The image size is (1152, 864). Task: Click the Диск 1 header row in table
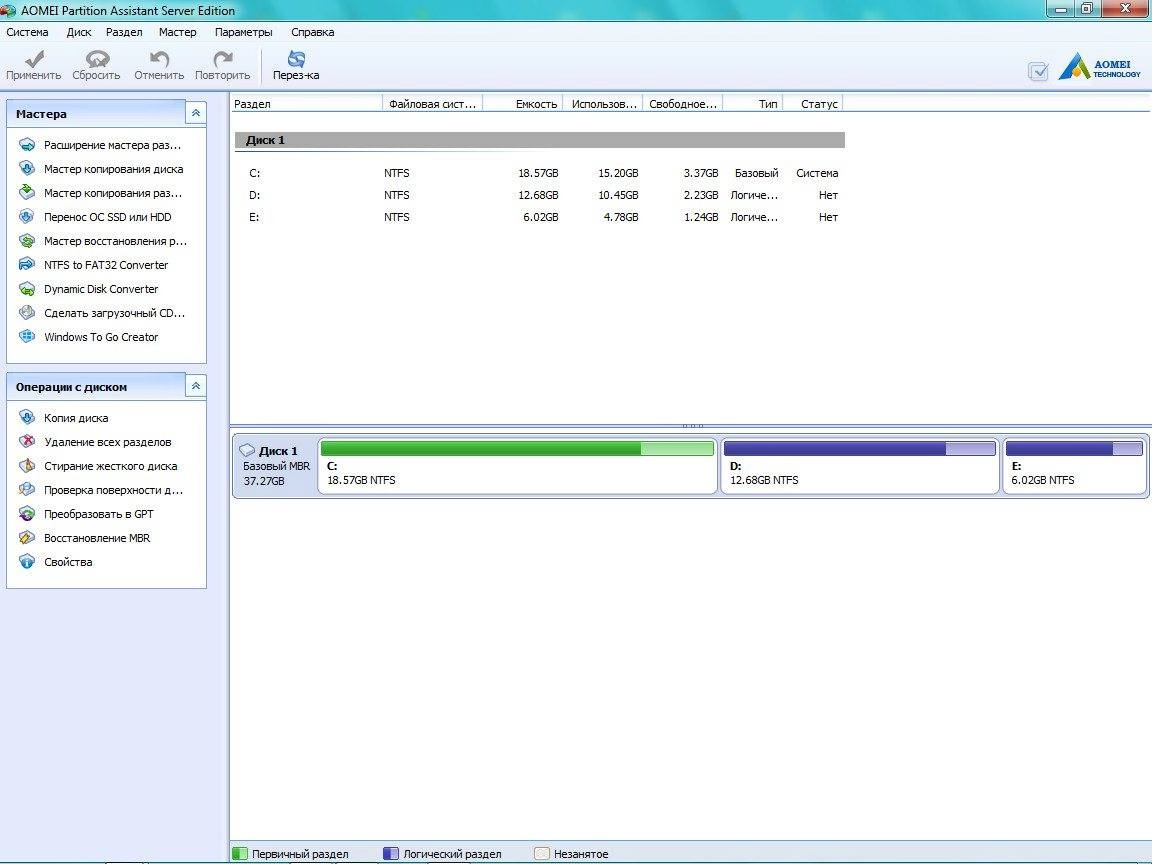[539, 140]
